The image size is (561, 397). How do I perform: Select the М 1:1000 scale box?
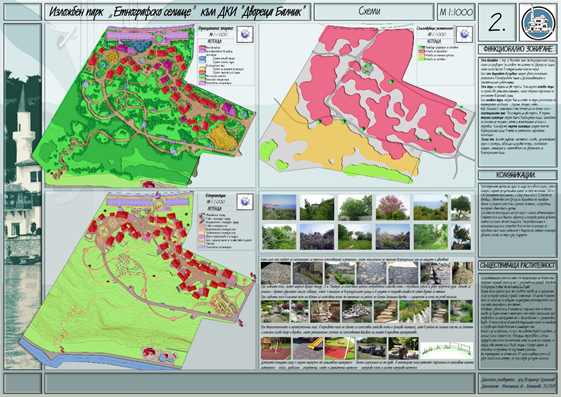point(456,12)
